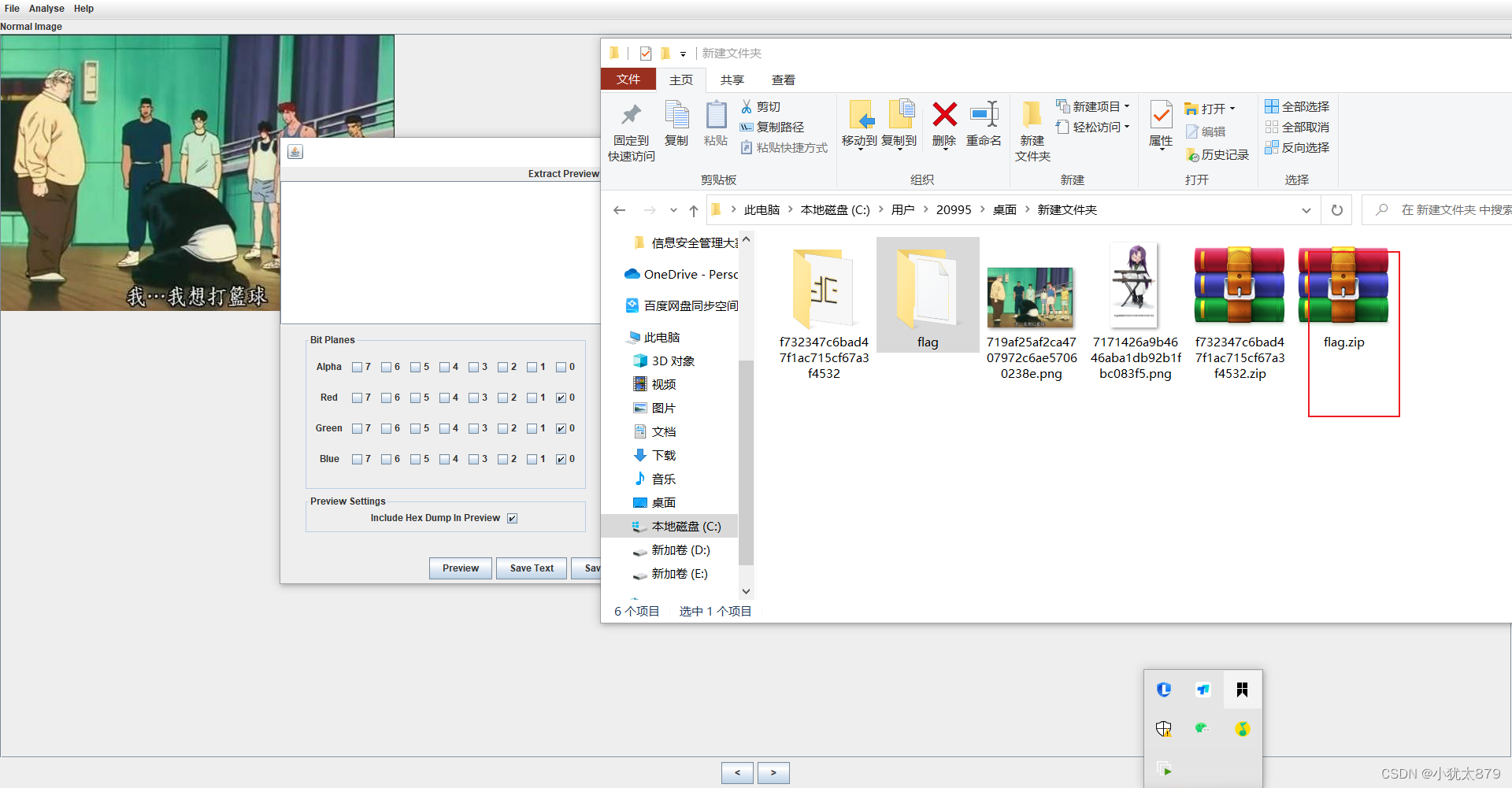The width and height of the screenshot is (1512, 788).
Task: Click the Select none icon
Action: (x=1272, y=127)
